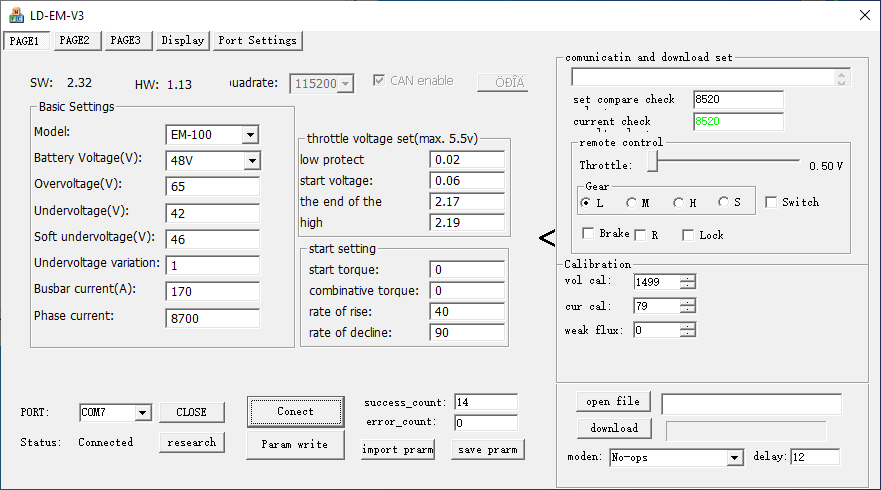Increase weak flux with spinner up arrow

point(687,325)
